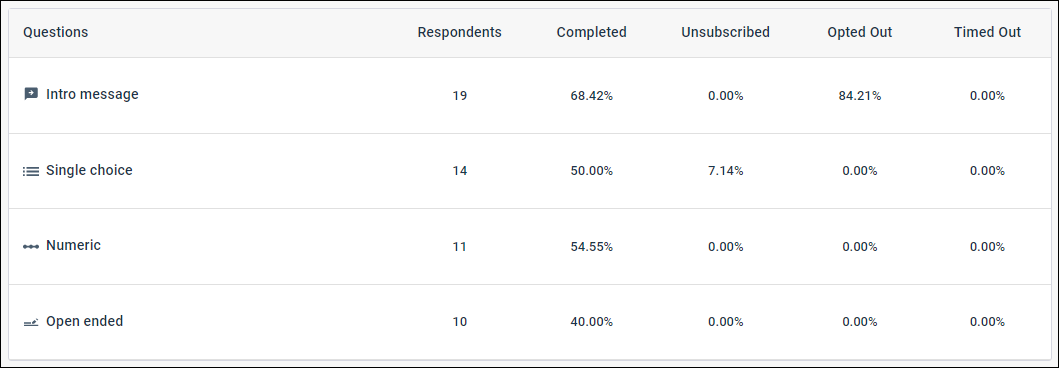The height and width of the screenshot is (368, 1059).
Task: Click the 54.55% completed value for Numeric
Action: click(x=592, y=247)
